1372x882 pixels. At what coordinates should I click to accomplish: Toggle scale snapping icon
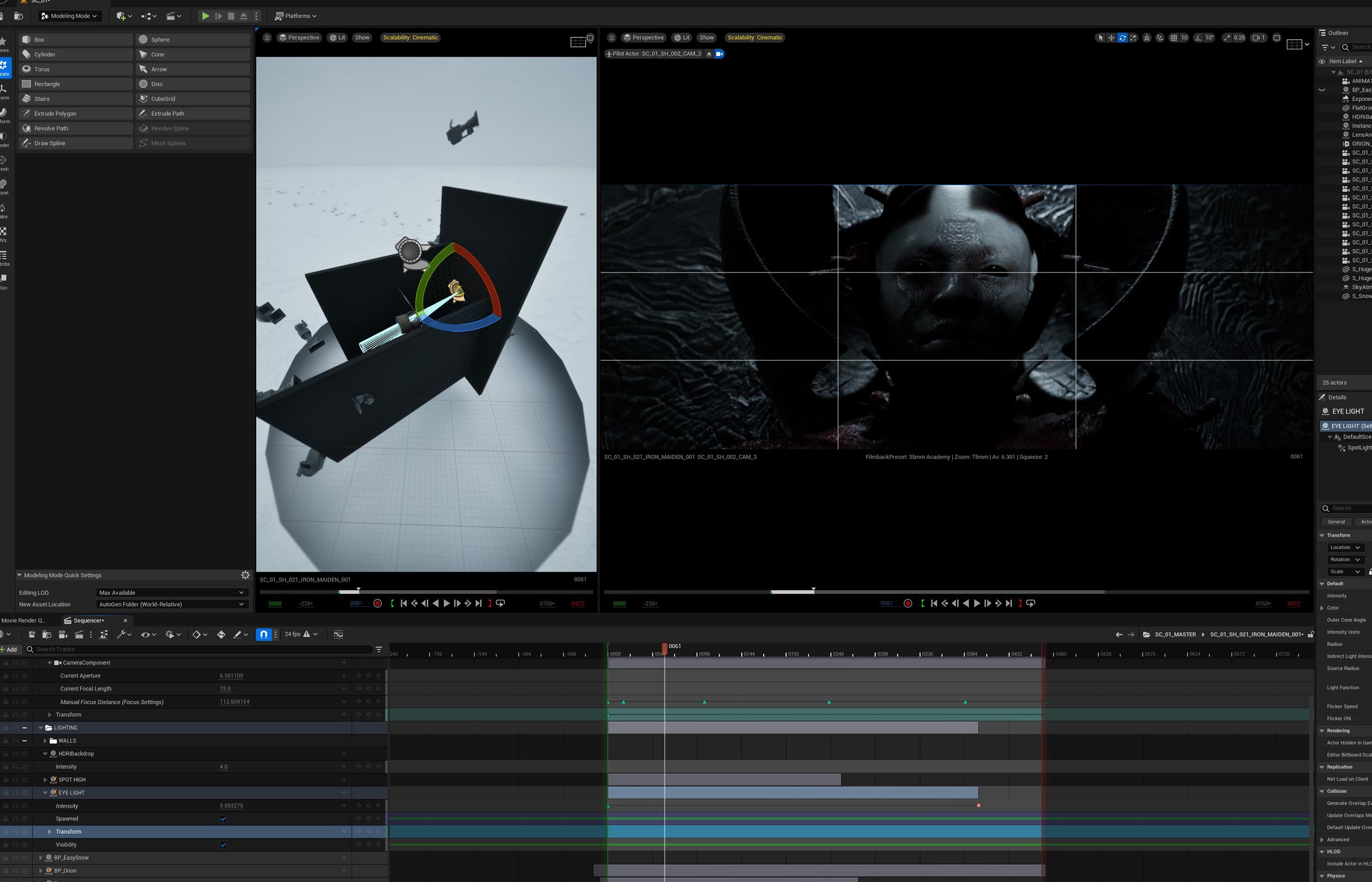coord(1227,38)
